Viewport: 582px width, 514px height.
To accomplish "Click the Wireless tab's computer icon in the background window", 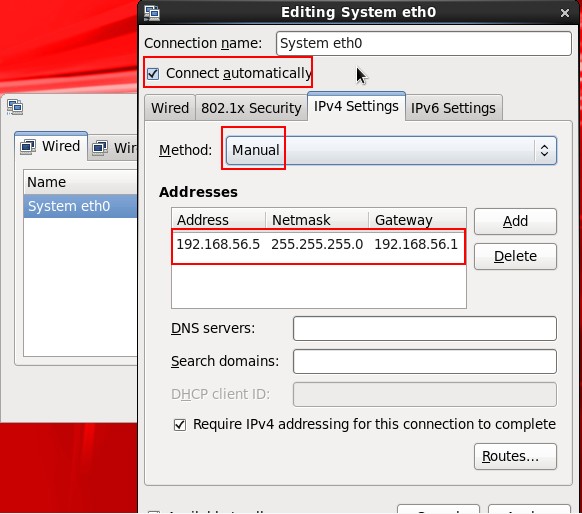I will pos(100,148).
